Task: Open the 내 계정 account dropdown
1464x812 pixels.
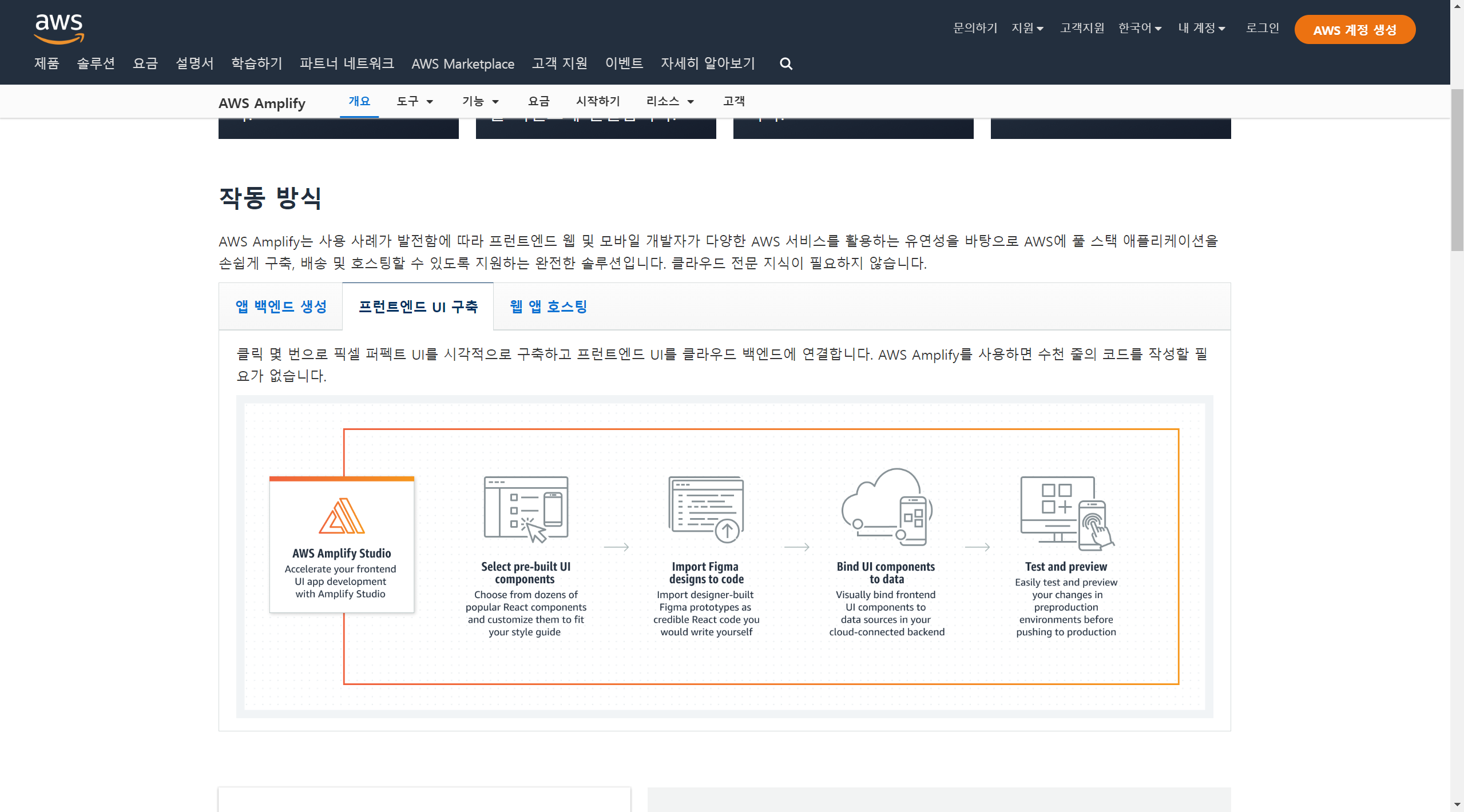Action: 1201,28
